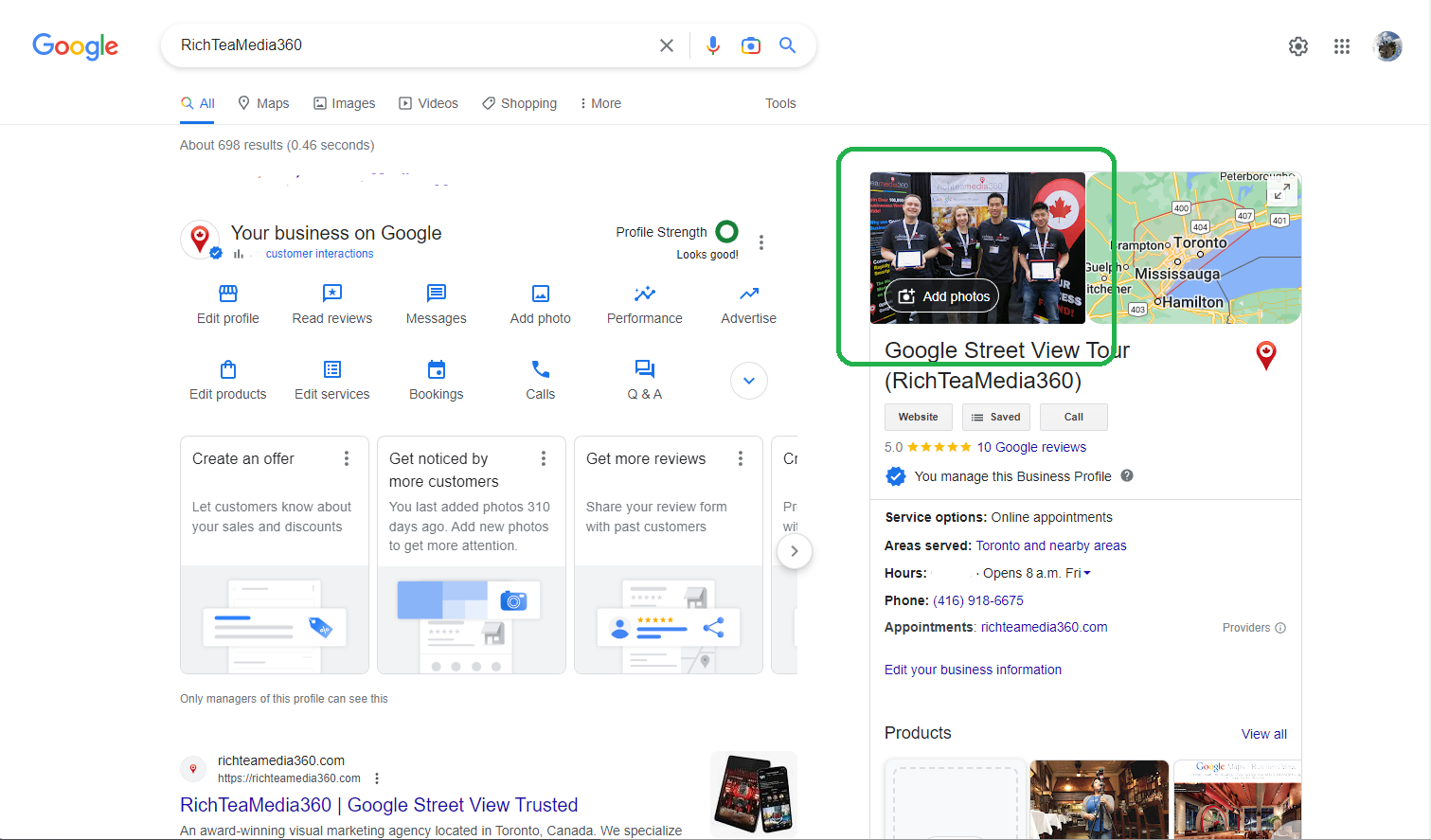
Task: Open Q & A section
Action: pos(645,381)
